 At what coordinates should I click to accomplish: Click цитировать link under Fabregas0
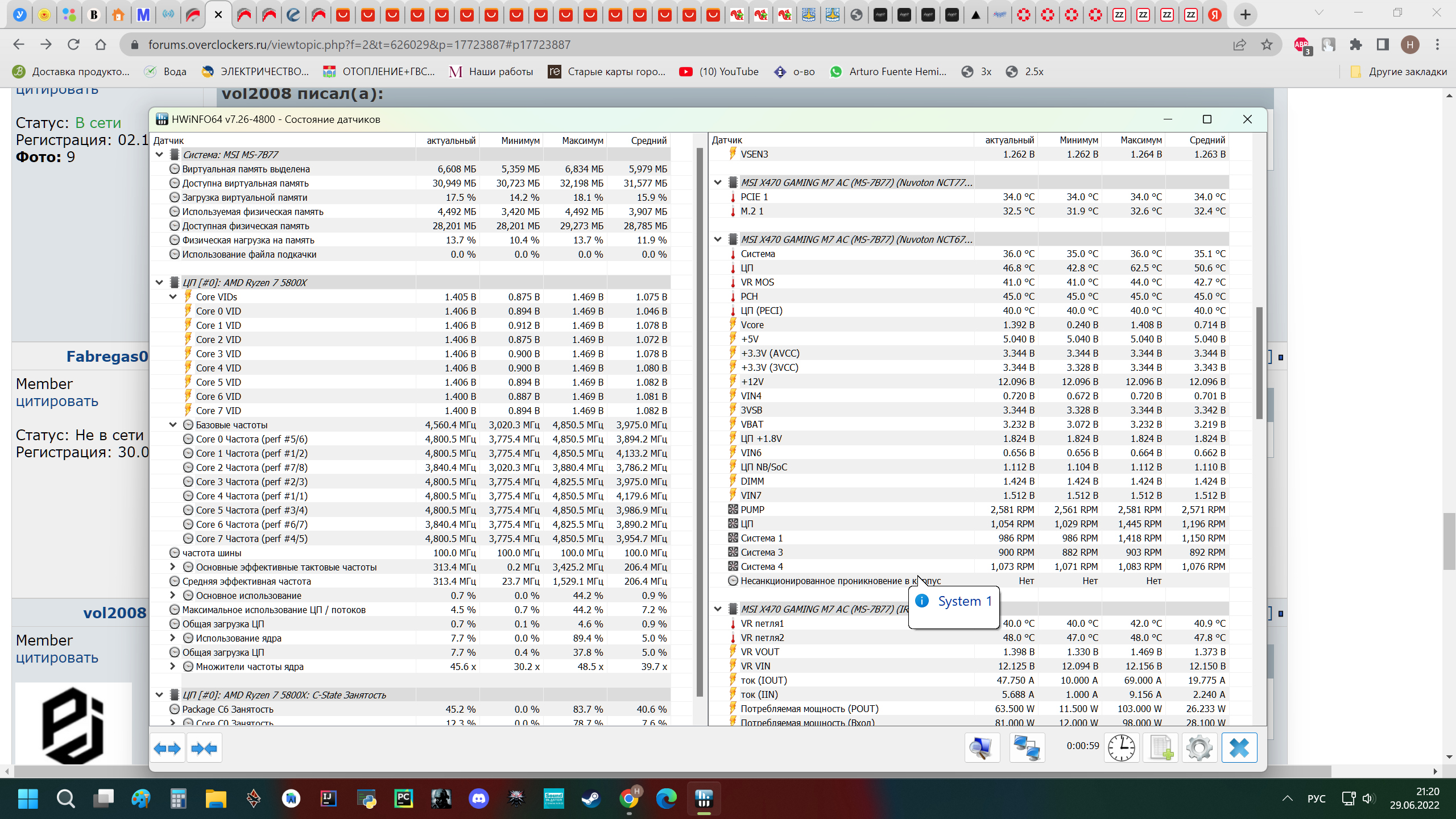pyautogui.click(x=57, y=402)
